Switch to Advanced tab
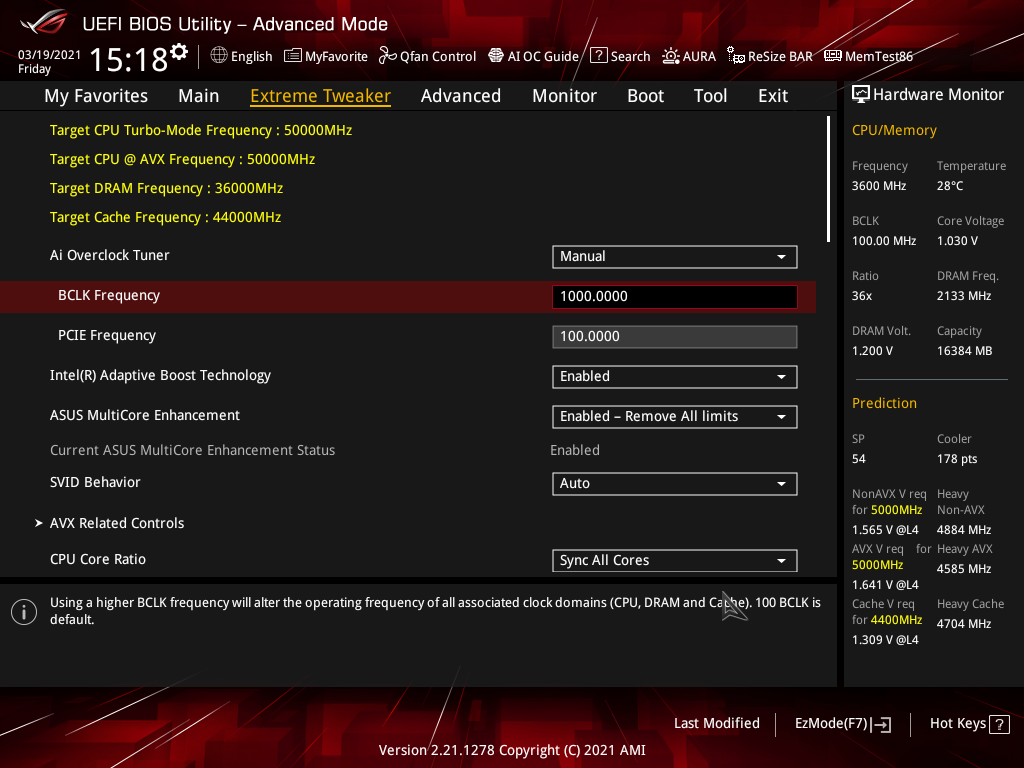This screenshot has width=1024, height=768. tap(461, 96)
